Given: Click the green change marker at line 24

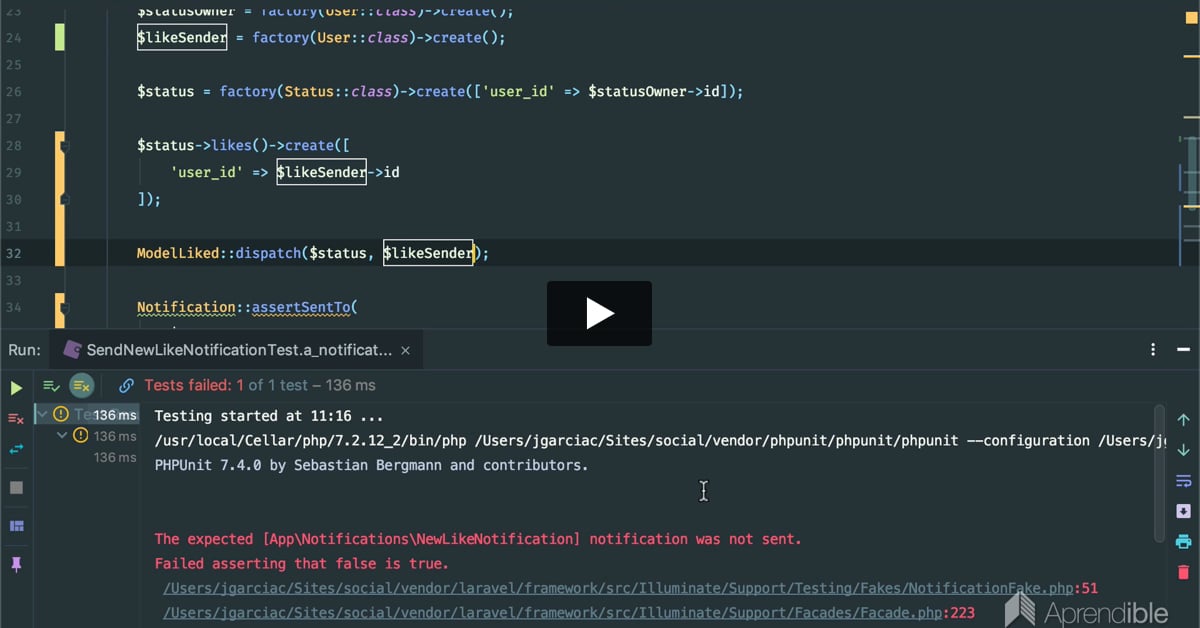Looking at the screenshot, I should point(60,38).
